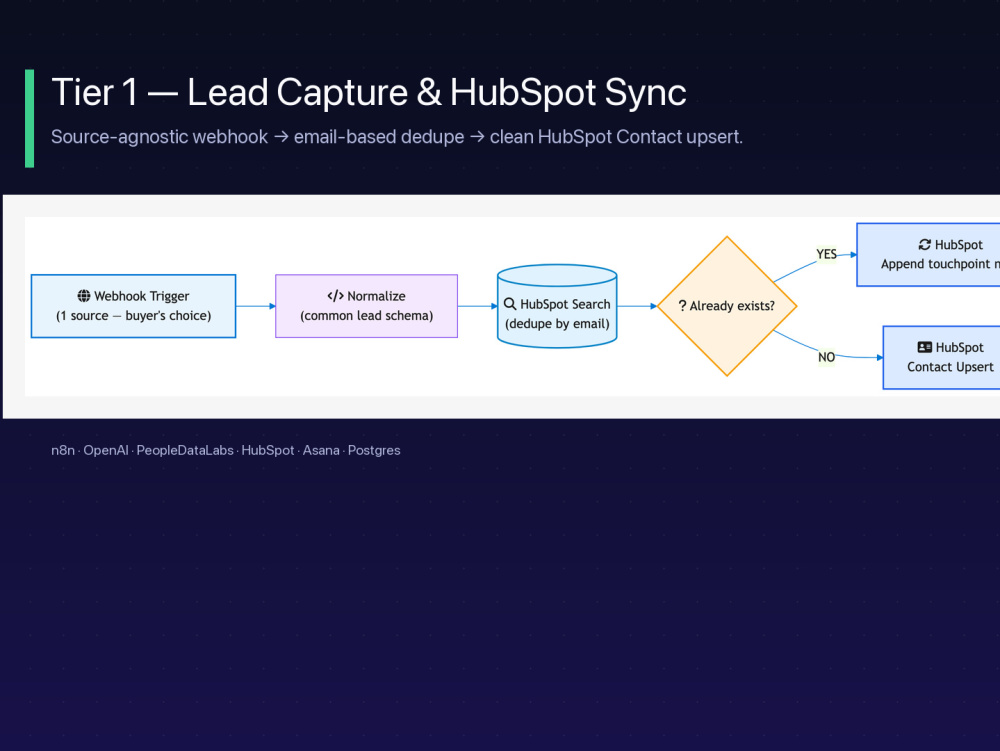Click 'HubSpot' in the footer tech list
1000x751 pixels.
coord(268,450)
